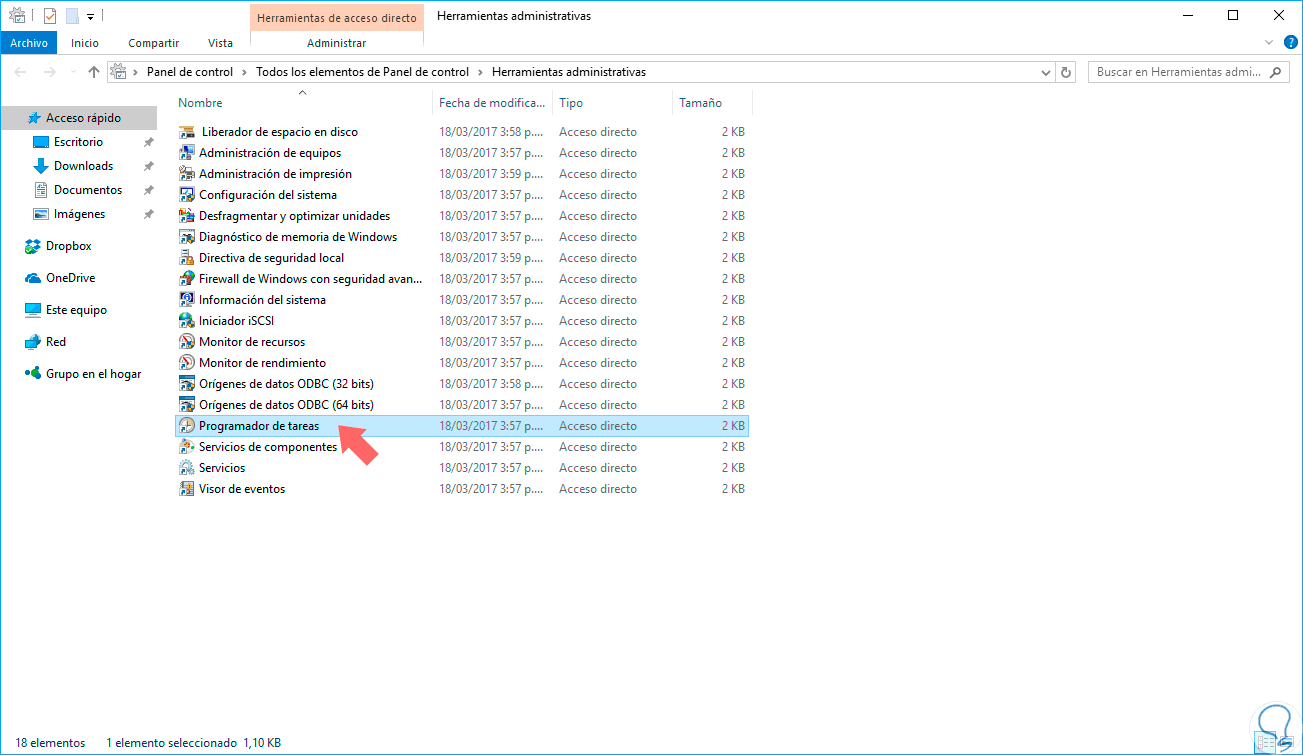The image size is (1303, 755).
Task: Unpin Escritorio using its pin icon
Action: coord(148,142)
